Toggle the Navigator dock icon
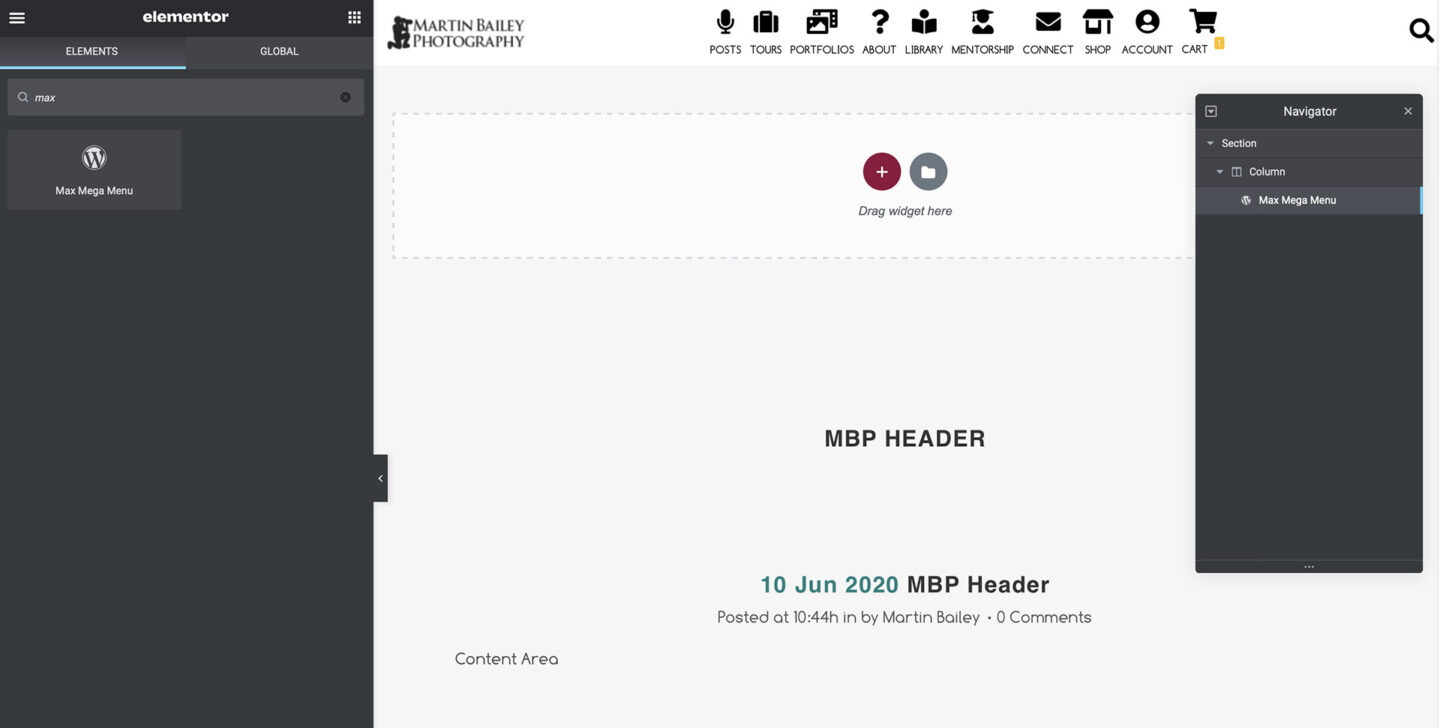The width and height of the screenshot is (1440, 728). pyautogui.click(x=1211, y=112)
